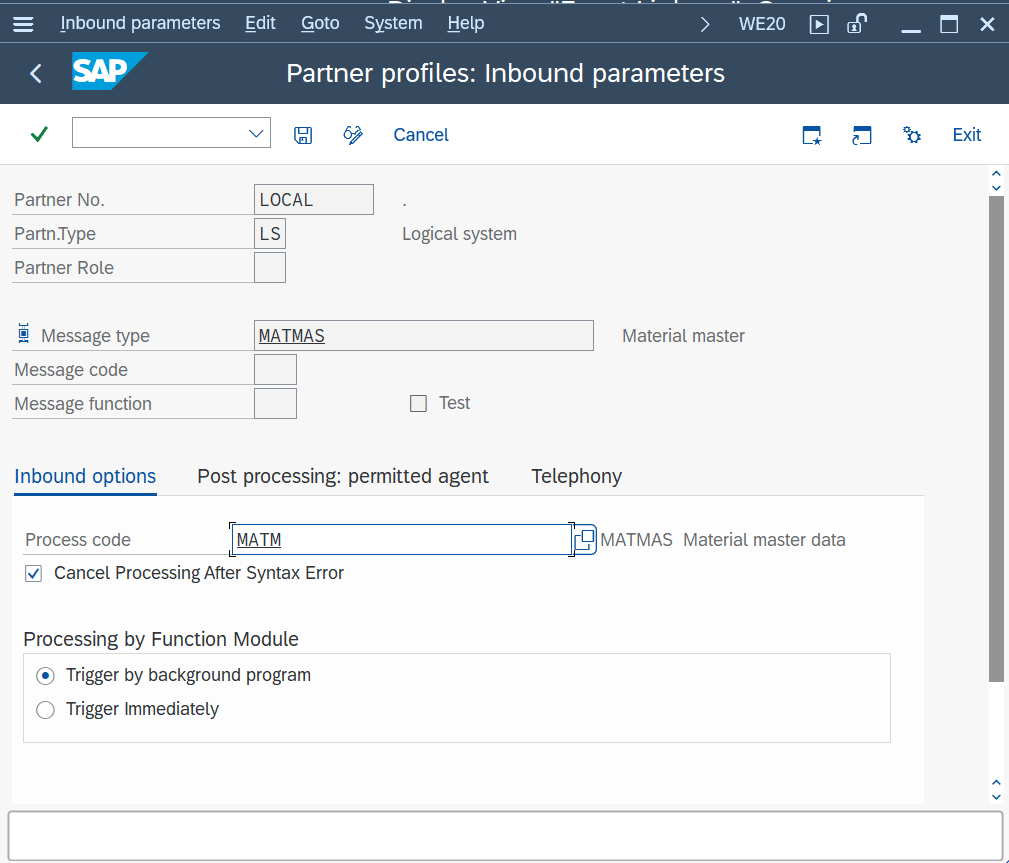Click the create new session window icon
Image resolution: width=1009 pixels, height=863 pixels.
click(x=812, y=135)
